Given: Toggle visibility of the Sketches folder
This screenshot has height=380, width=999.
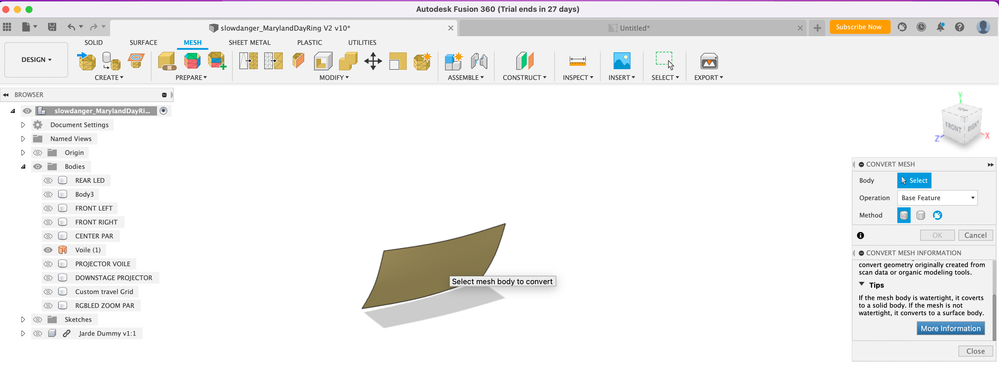Looking at the screenshot, I should coord(37,319).
